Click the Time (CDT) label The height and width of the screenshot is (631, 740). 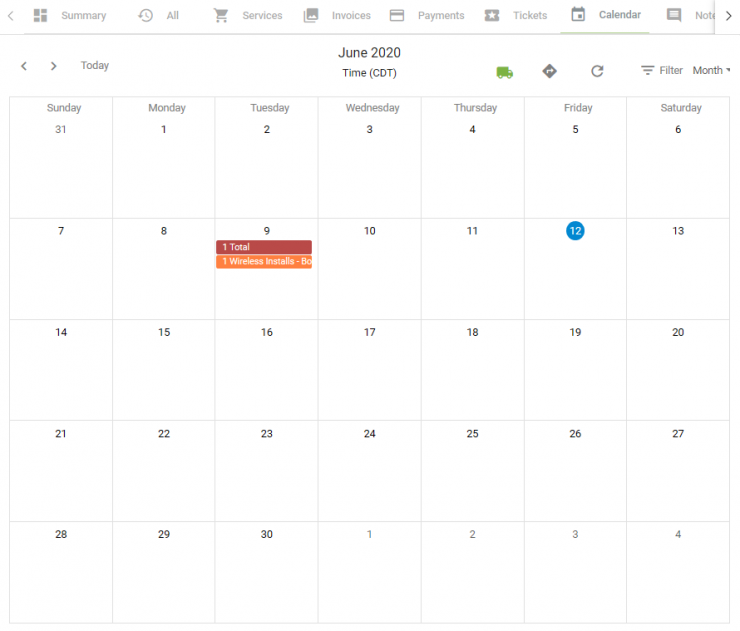point(370,73)
